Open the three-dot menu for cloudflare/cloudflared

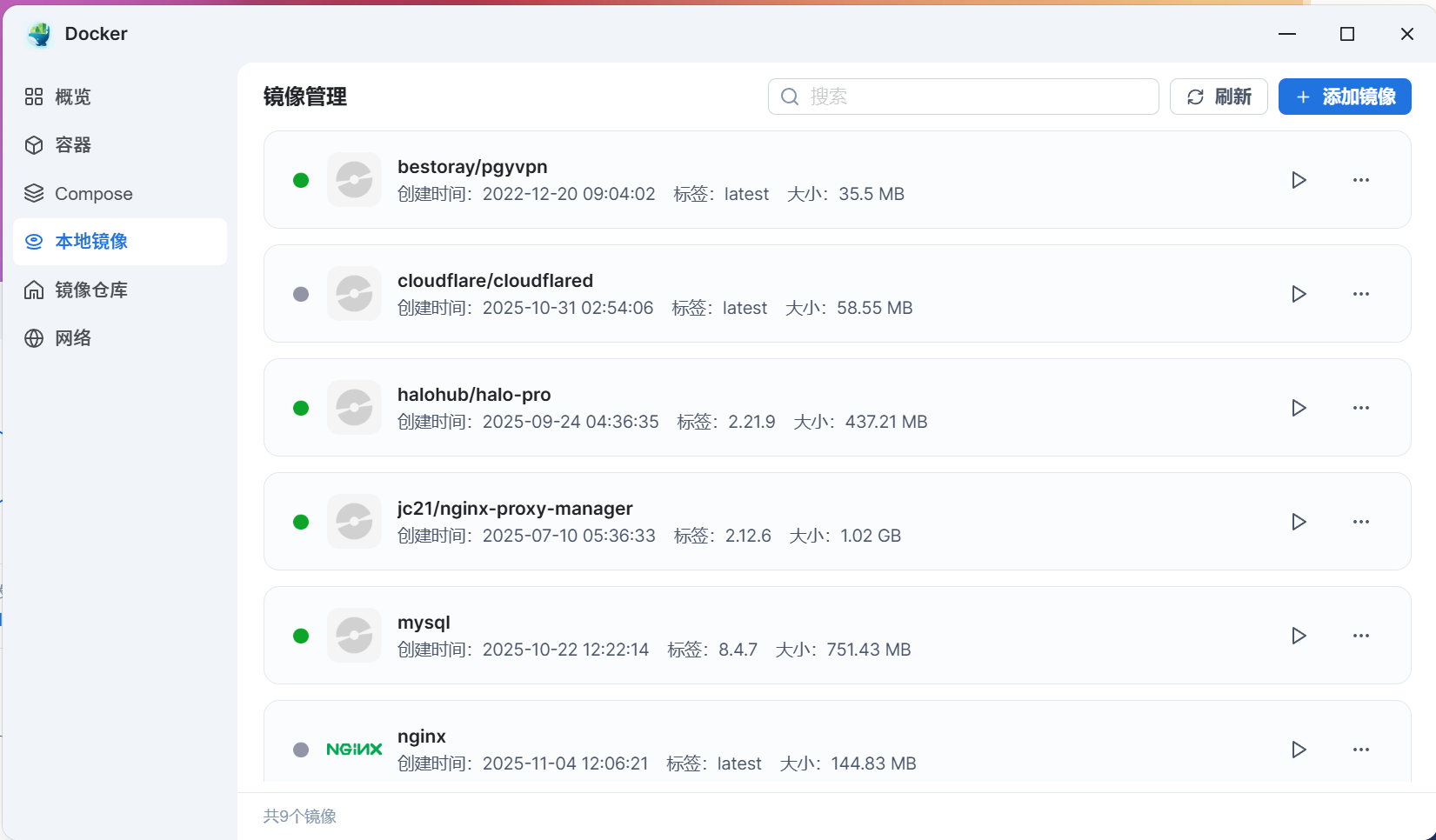click(1361, 294)
